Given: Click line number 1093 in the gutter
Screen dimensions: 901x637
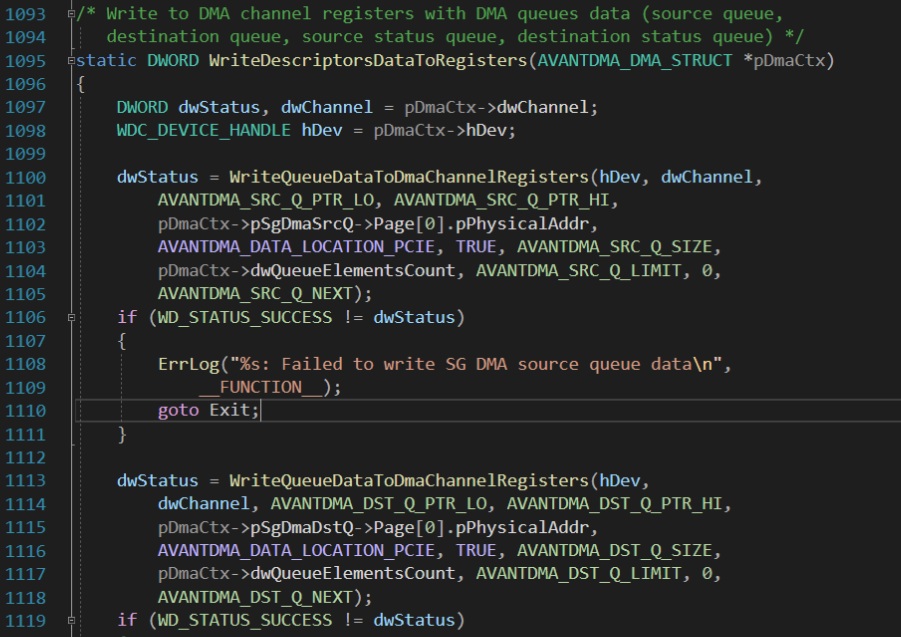Looking at the screenshot, I should pos(25,14).
